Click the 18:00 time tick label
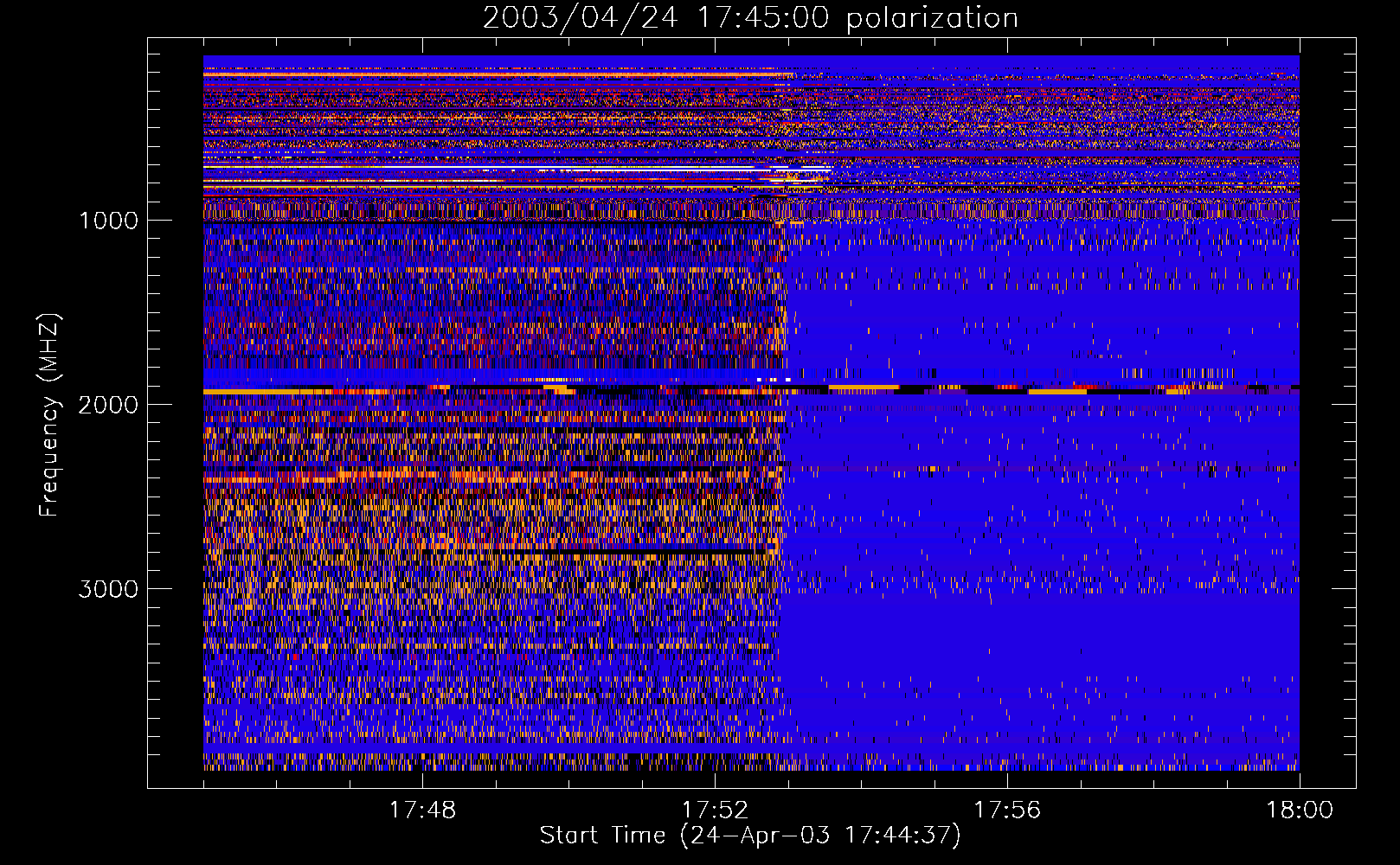The width and height of the screenshot is (1400, 865). 1300,811
